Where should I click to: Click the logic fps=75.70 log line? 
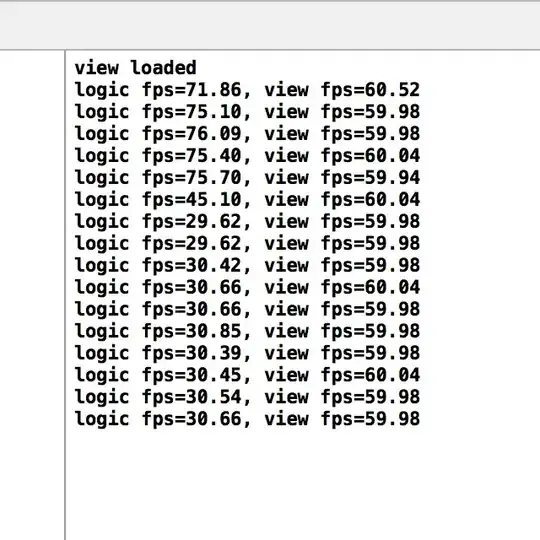pos(247,177)
